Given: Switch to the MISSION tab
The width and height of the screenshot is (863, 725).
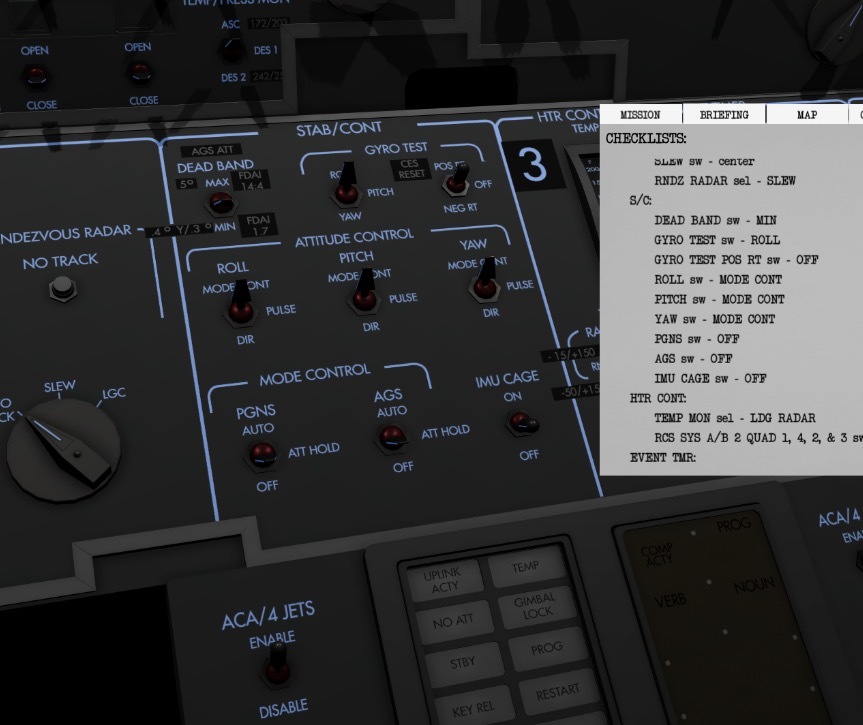Looking at the screenshot, I should coord(641,115).
